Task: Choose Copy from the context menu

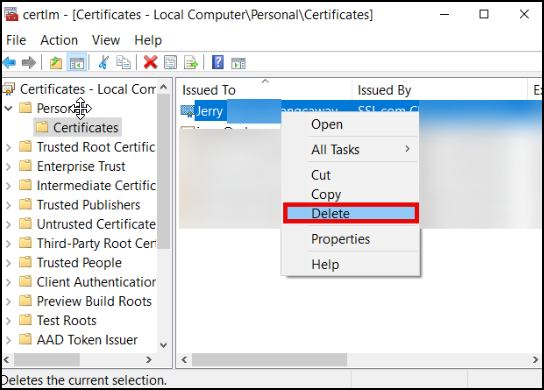Action: (x=350, y=194)
